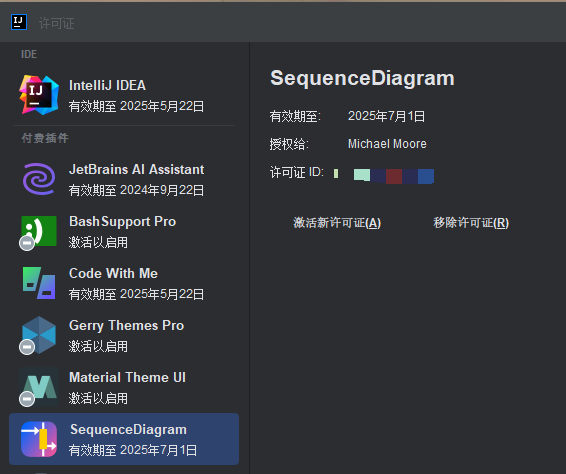Click the 授权给 label
Screen dimensions: 566x474
pos(289,144)
